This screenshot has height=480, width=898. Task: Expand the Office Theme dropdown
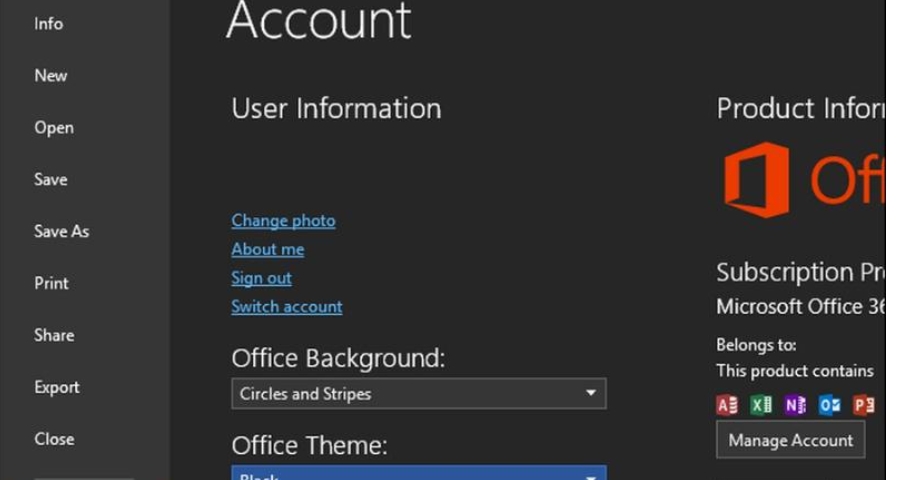point(419,473)
